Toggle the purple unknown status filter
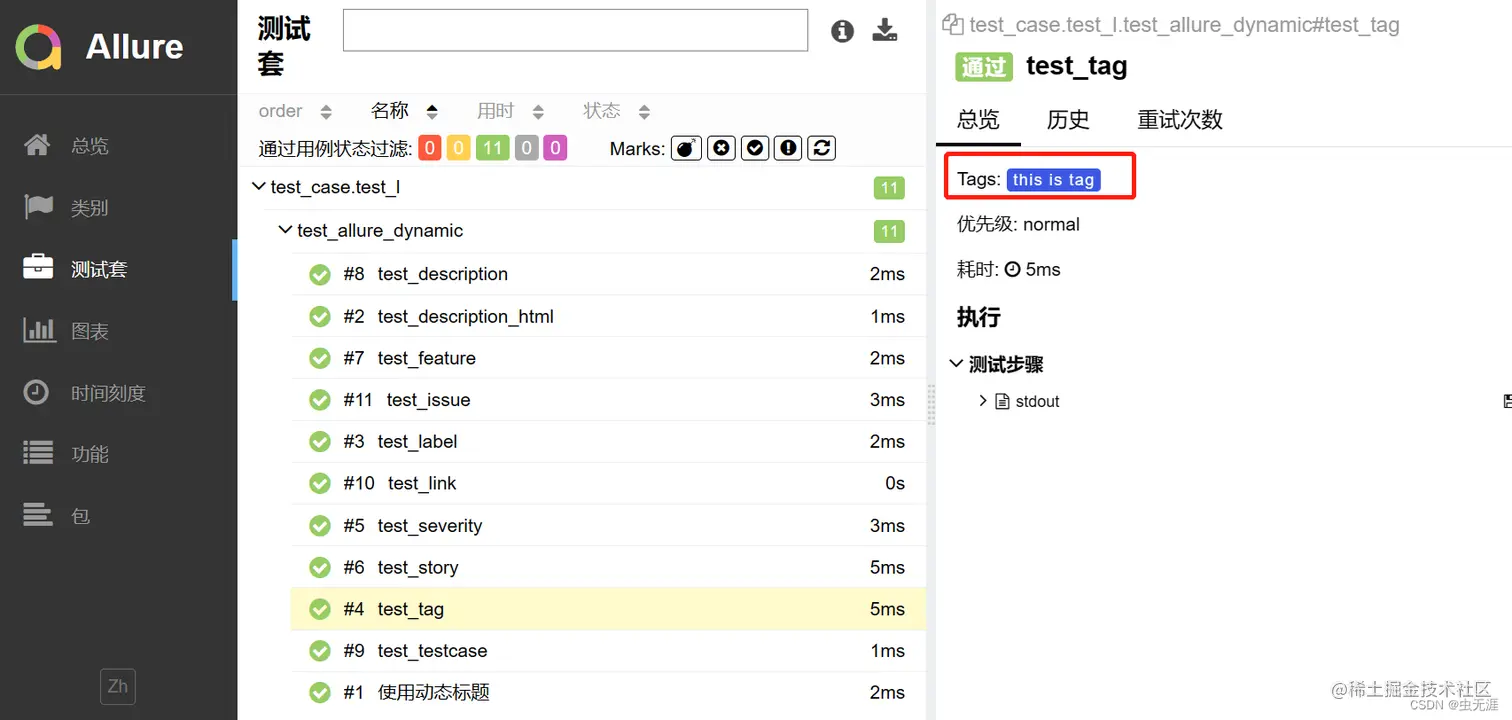The height and width of the screenshot is (720, 1512). point(555,148)
